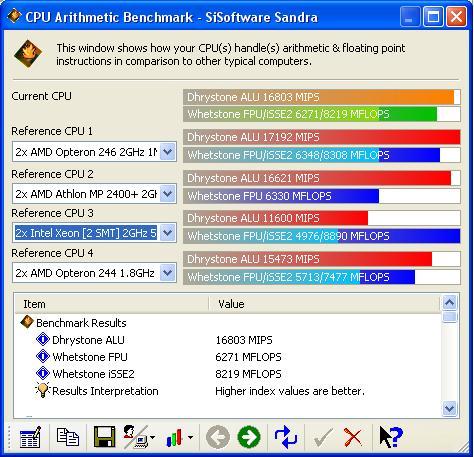Screen dimensions: 474x457
Task: Click the user and computer send icon
Action: [136, 437]
